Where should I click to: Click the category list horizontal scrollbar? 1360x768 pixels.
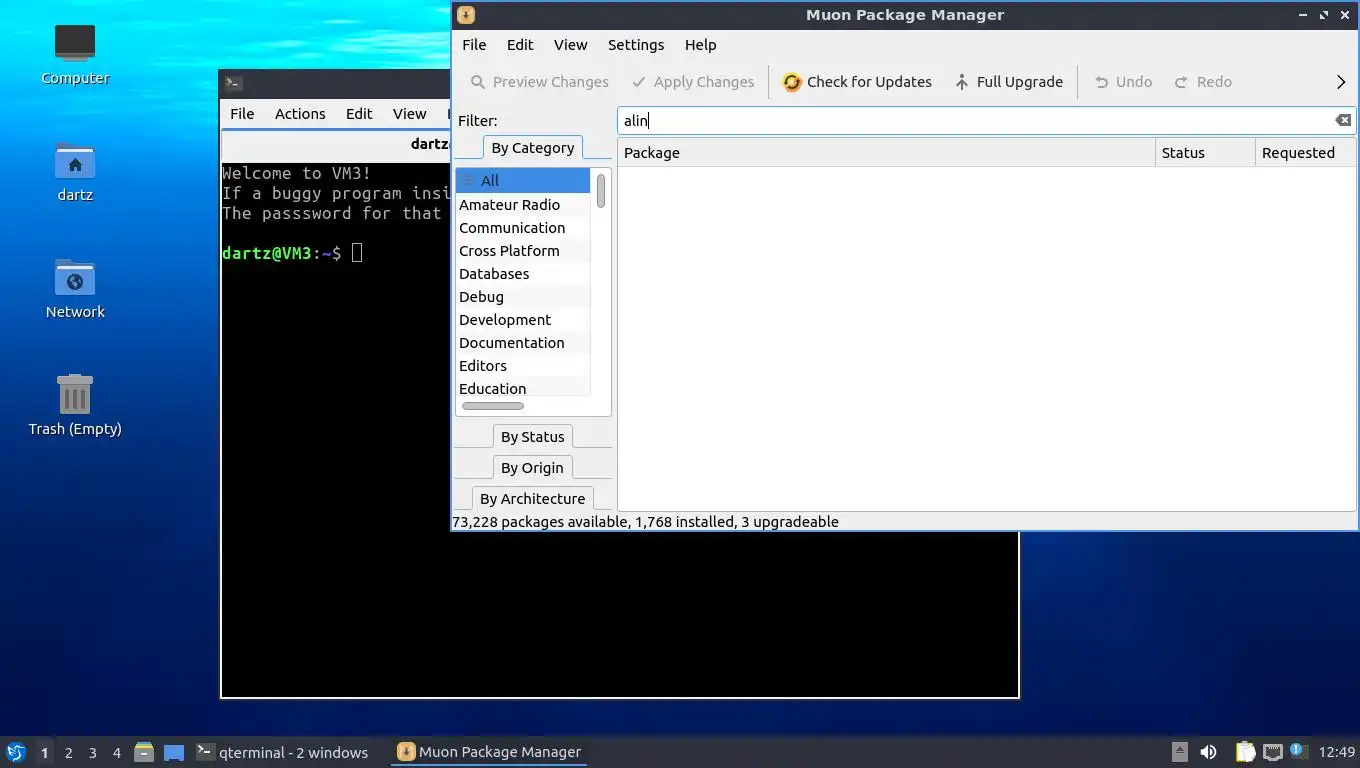click(x=493, y=406)
